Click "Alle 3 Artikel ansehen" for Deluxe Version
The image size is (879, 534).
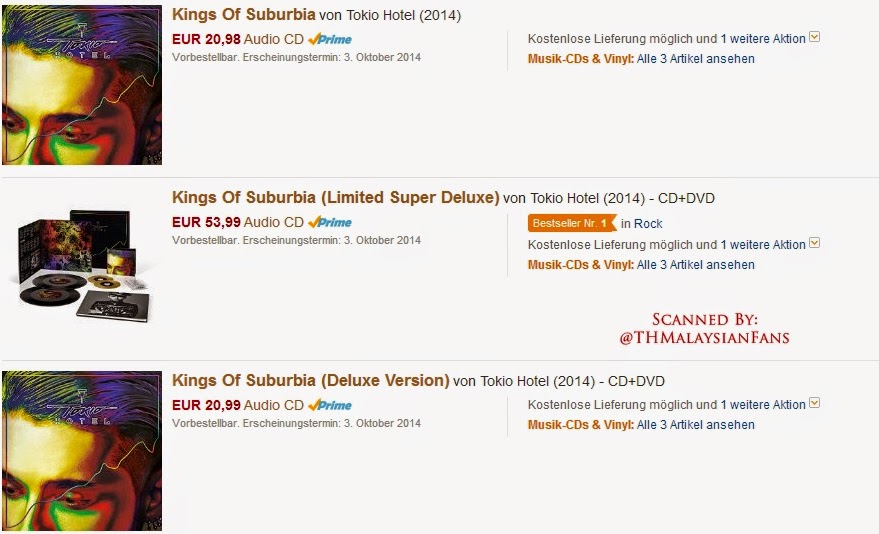(x=695, y=425)
